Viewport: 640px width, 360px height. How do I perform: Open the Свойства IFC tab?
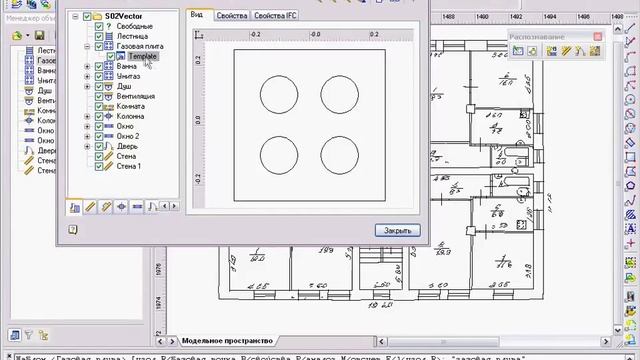pyautogui.click(x=275, y=16)
